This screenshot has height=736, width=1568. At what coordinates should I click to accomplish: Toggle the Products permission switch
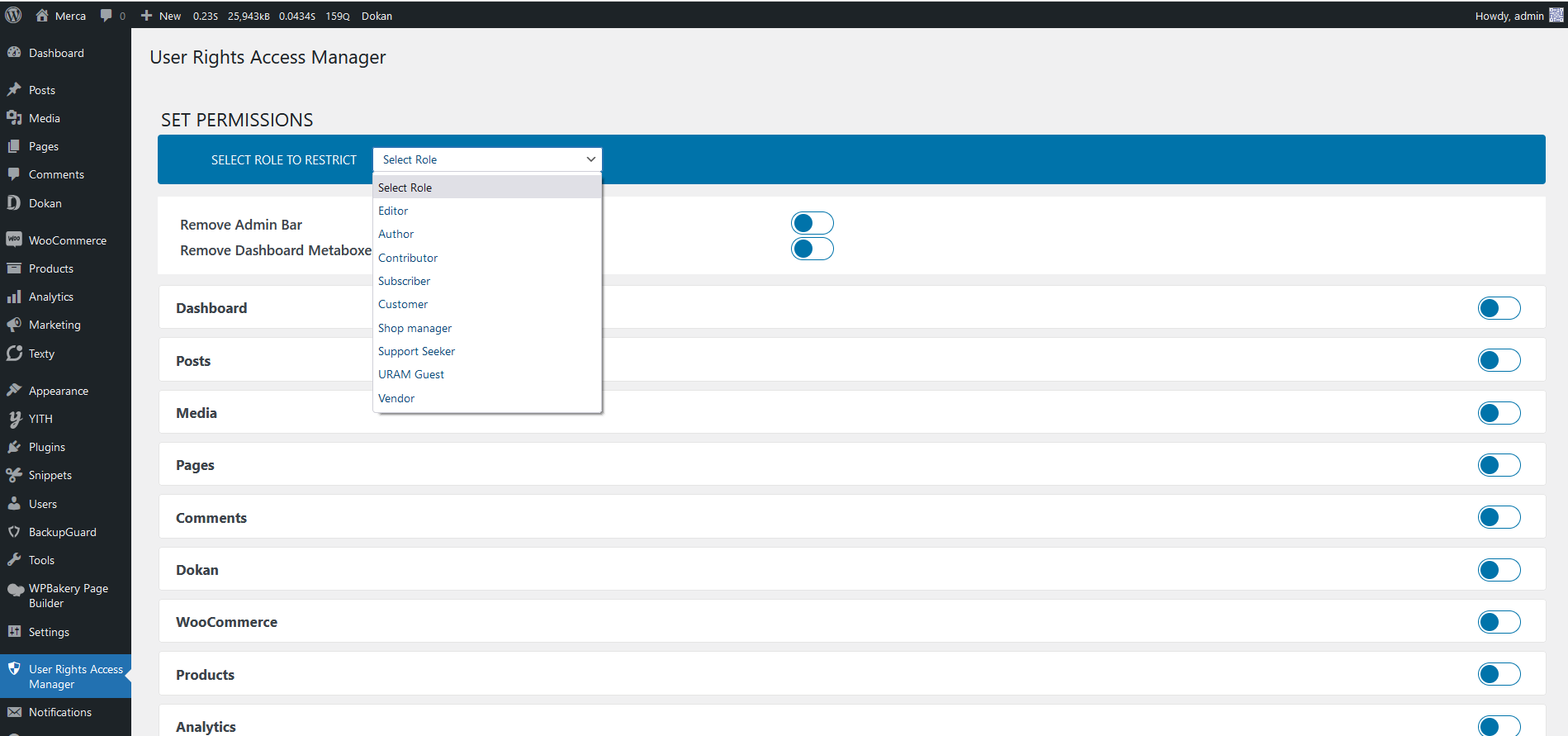[1499, 674]
